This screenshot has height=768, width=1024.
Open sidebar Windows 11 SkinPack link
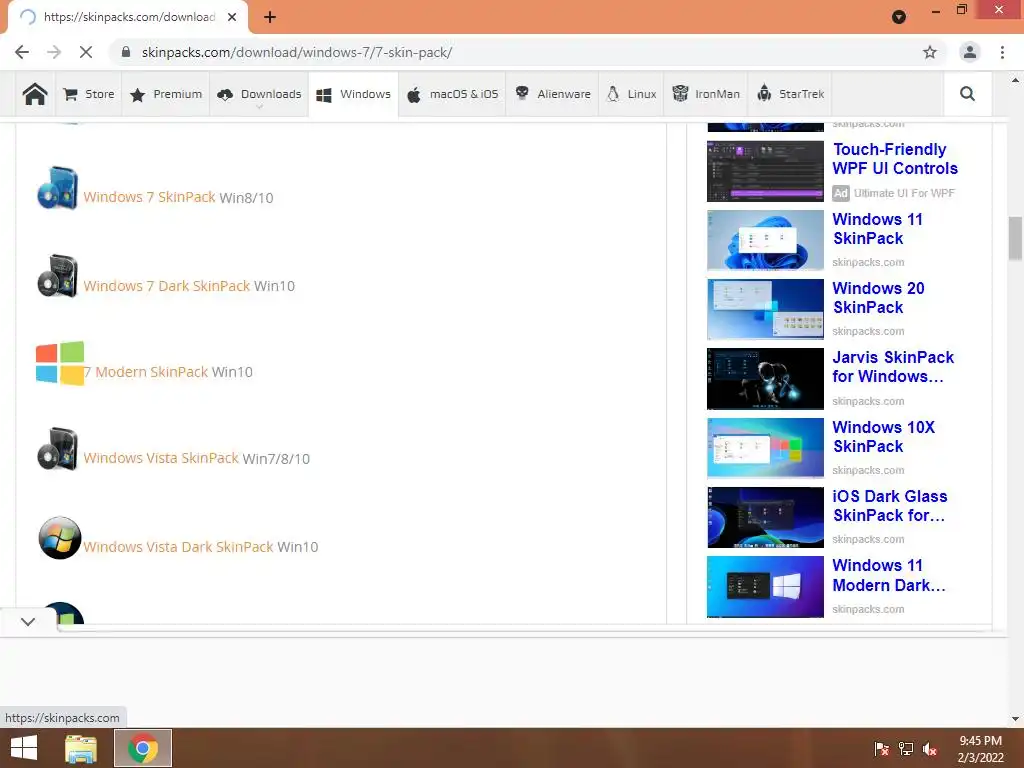(x=878, y=229)
